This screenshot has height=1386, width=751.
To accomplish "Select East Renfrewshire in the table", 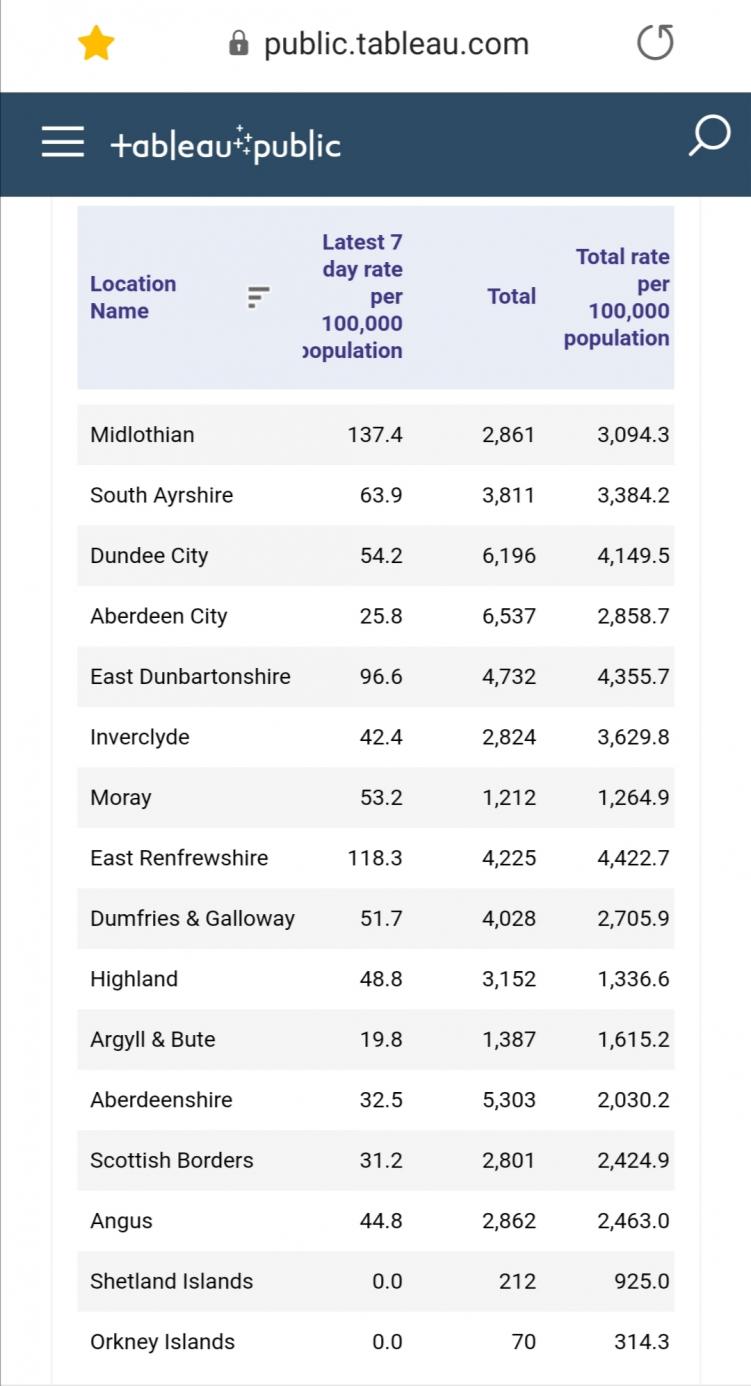I will point(179,858).
